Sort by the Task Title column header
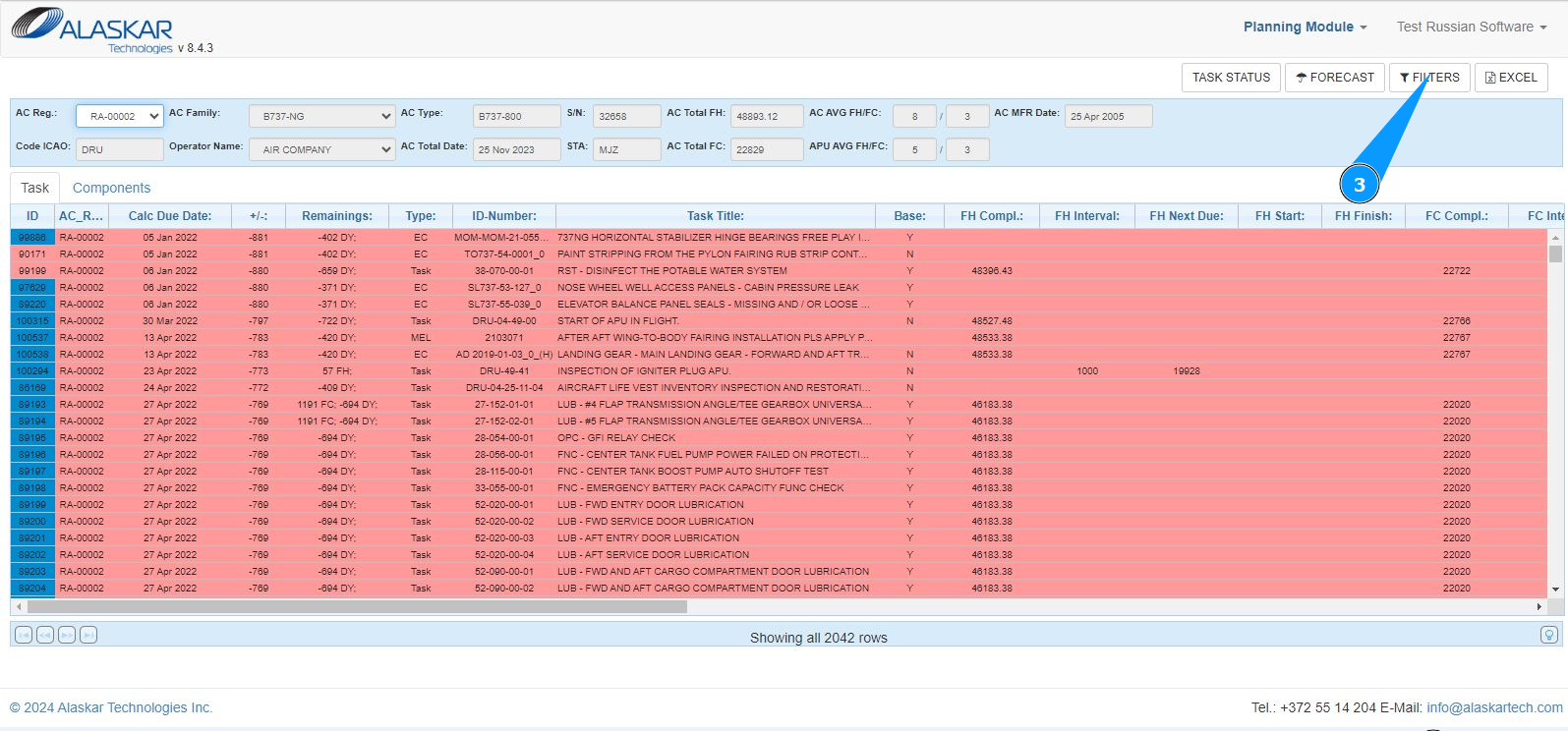 tap(716, 216)
